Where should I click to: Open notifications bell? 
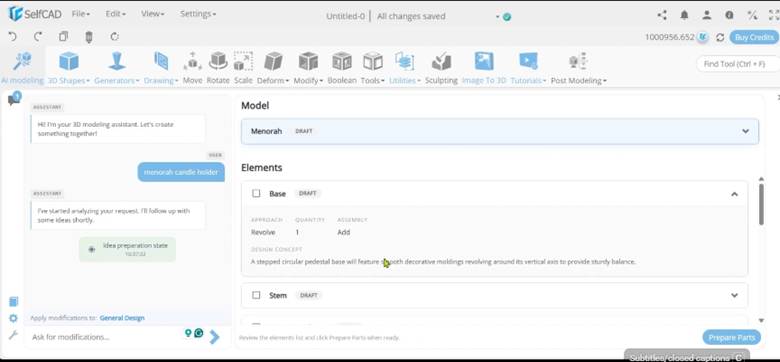[684, 15]
